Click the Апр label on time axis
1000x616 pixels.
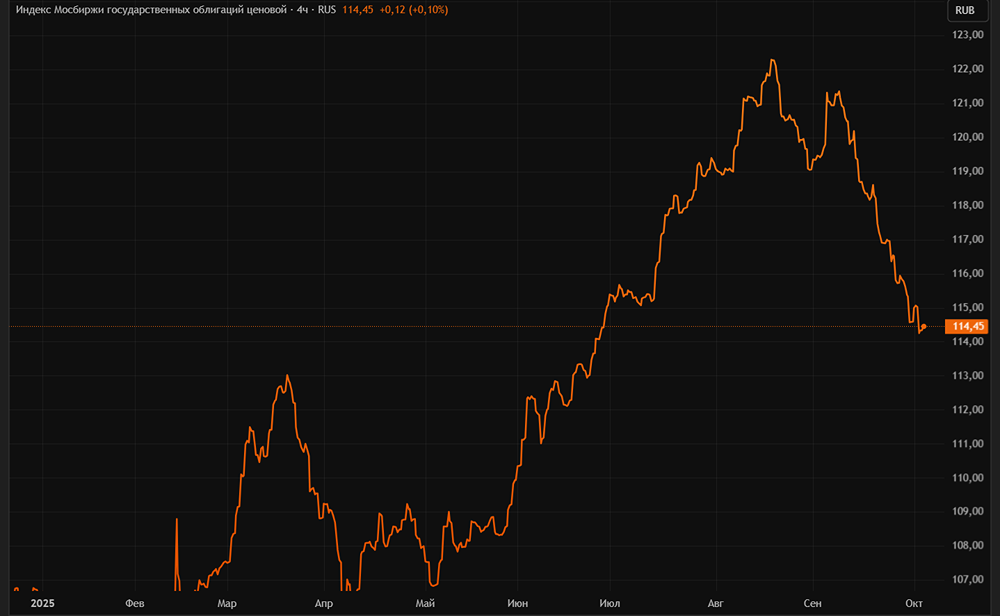point(323,603)
